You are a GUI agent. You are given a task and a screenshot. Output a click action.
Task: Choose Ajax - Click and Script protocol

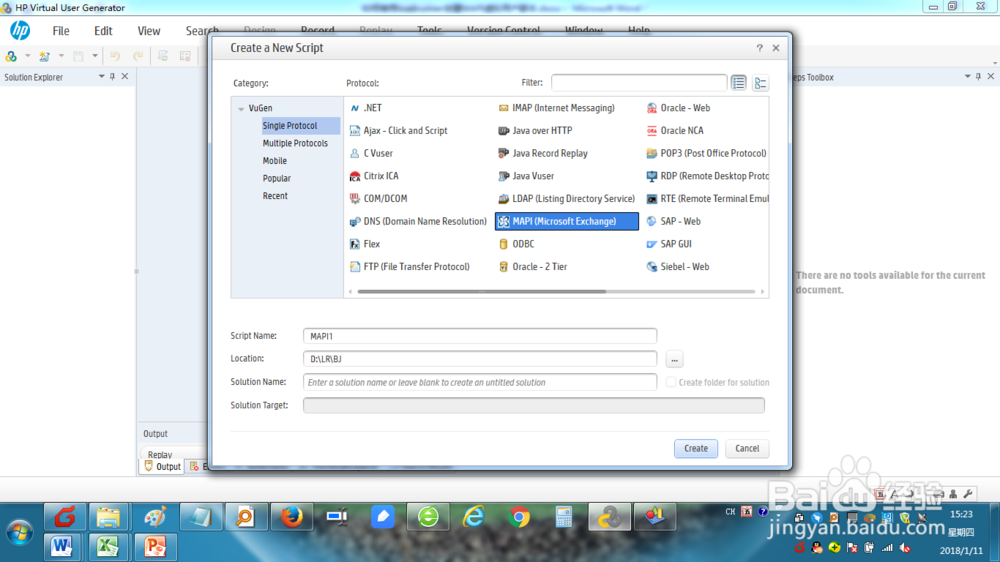[x=399, y=130]
